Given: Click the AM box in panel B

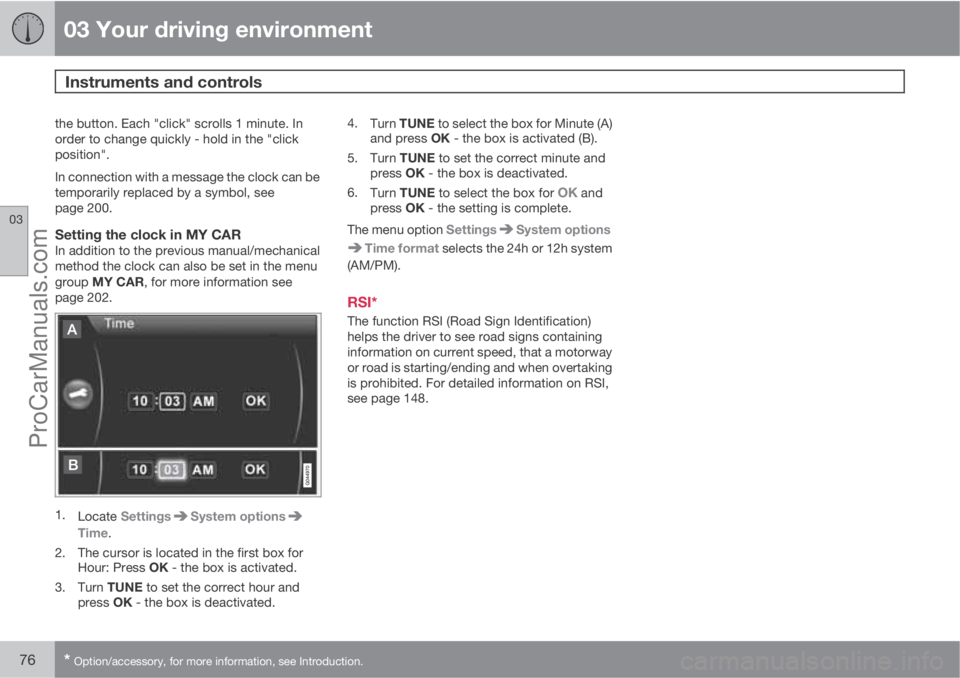Looking at the screenshot, I should click(x=203, y=470).
